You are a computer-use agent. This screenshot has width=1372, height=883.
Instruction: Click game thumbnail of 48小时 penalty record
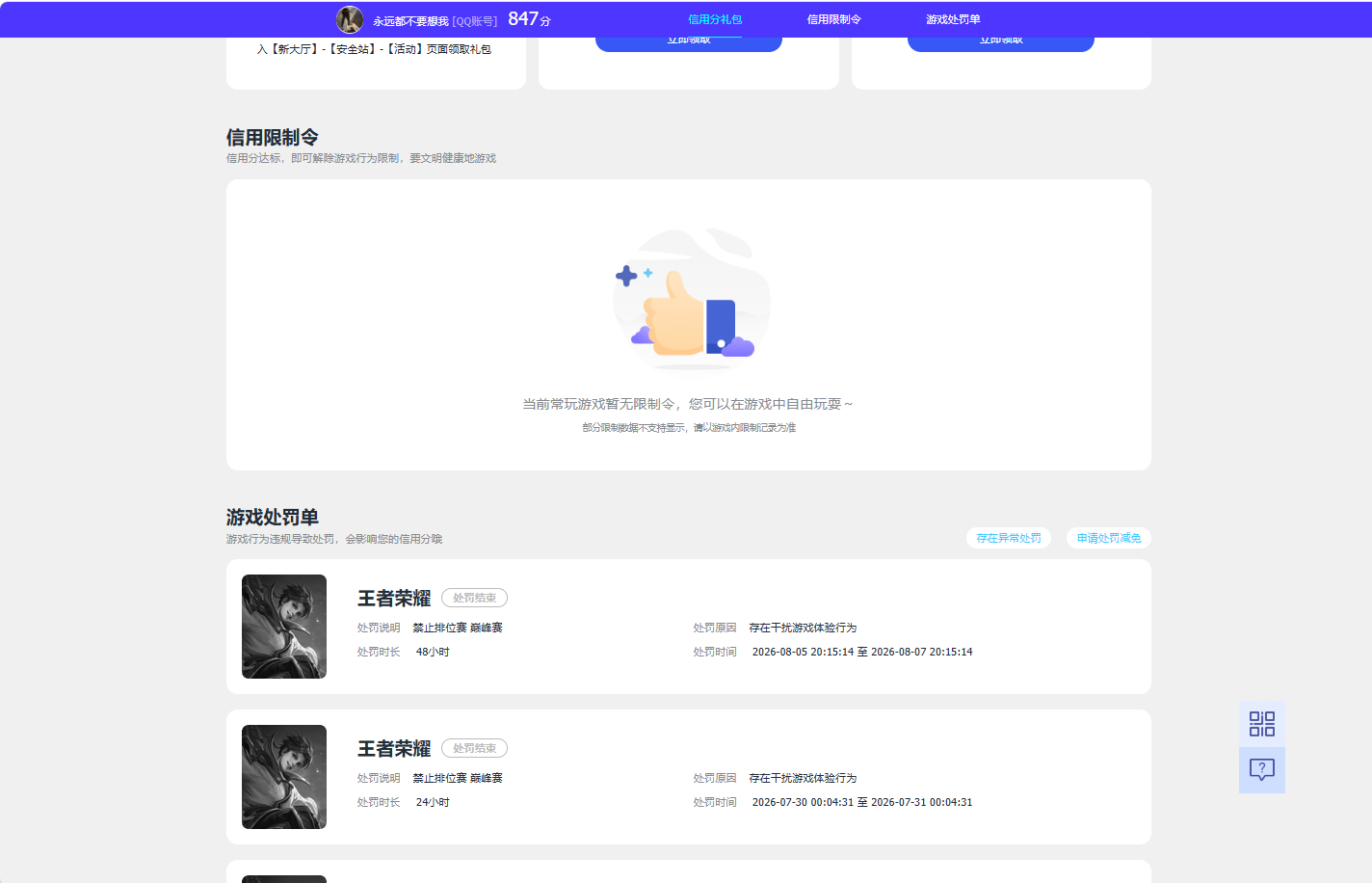(x=284, y=627)
